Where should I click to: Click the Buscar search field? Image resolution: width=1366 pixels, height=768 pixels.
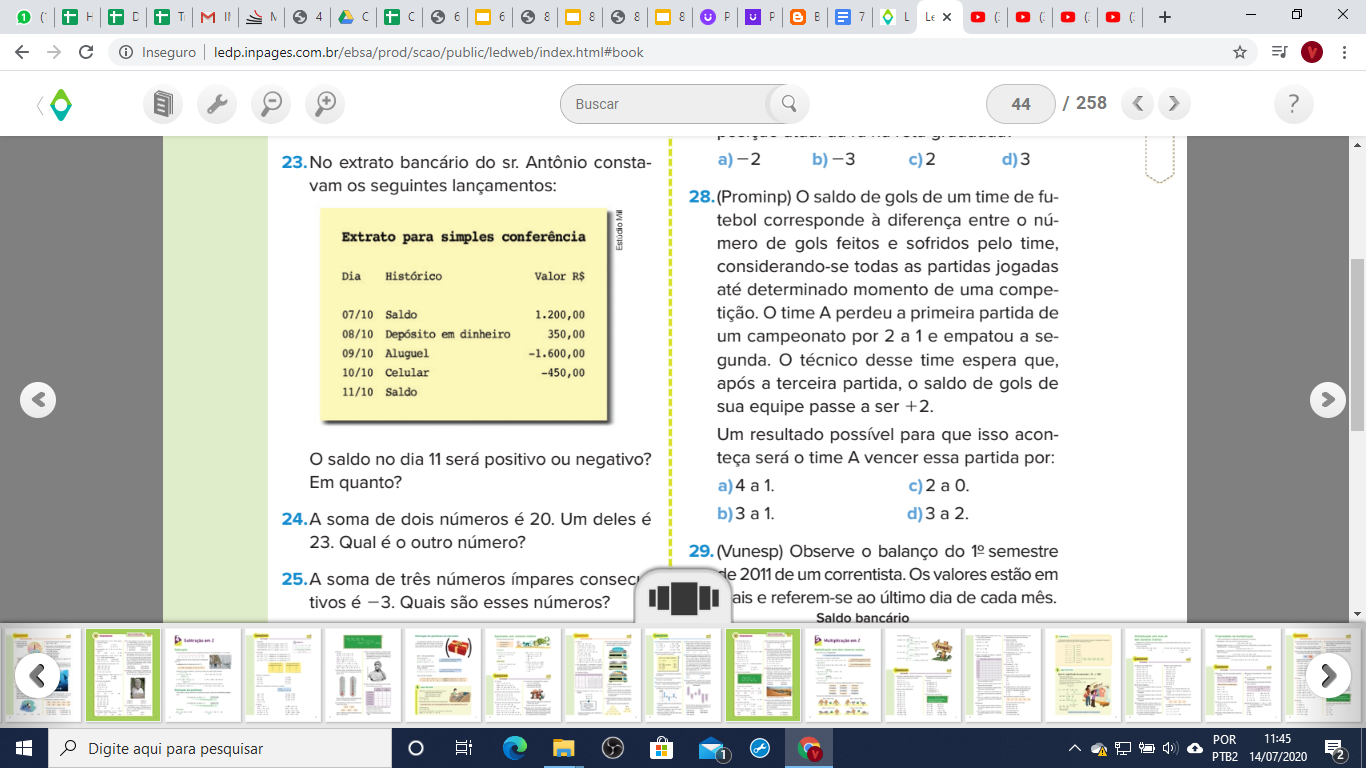pos(667,103)
